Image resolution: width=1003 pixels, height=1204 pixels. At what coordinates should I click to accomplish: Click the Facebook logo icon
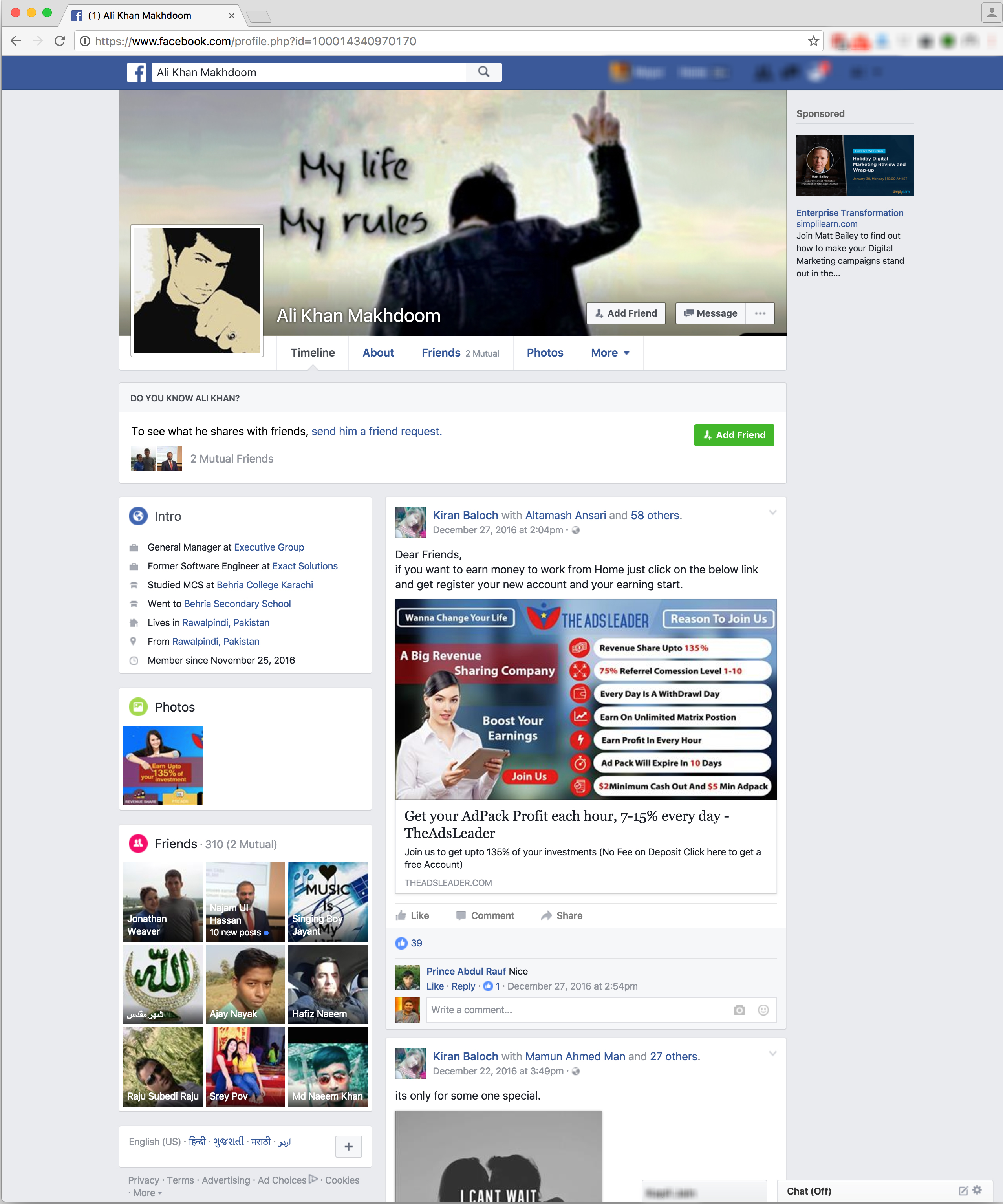(137, 72)
